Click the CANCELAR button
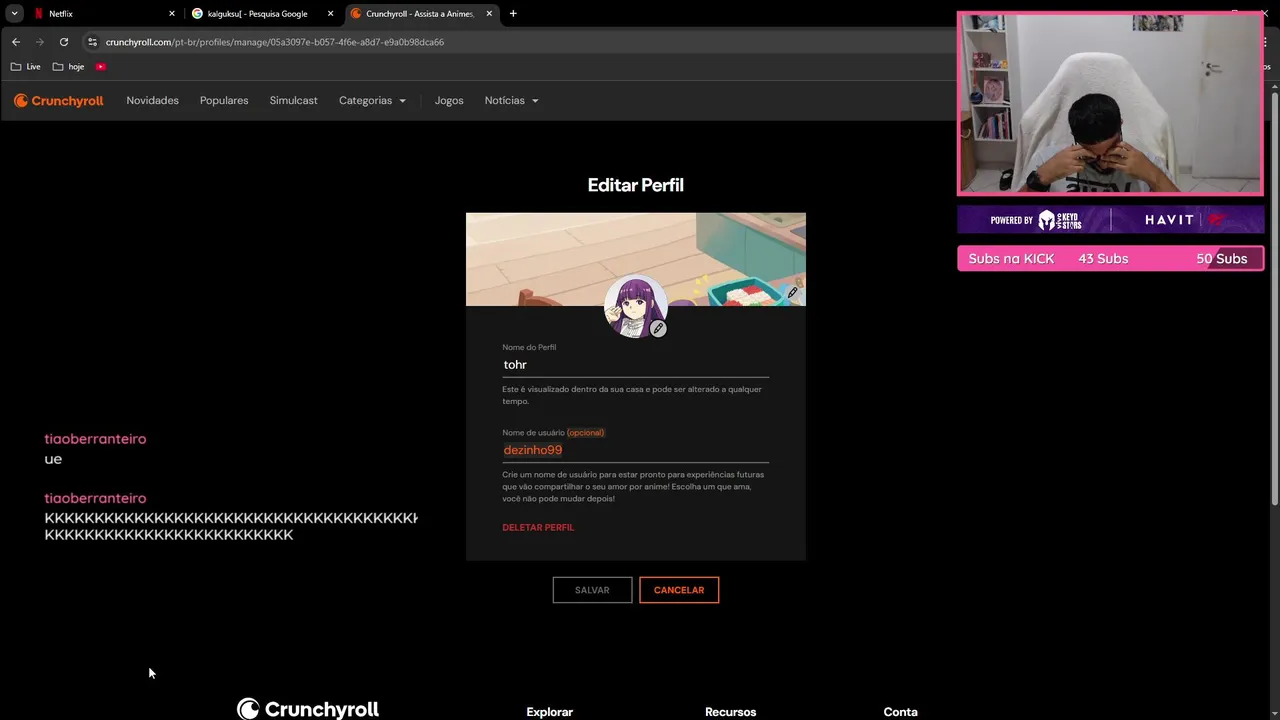The image size is (1280, 720). pyautogui.click(x=679, y=590)
